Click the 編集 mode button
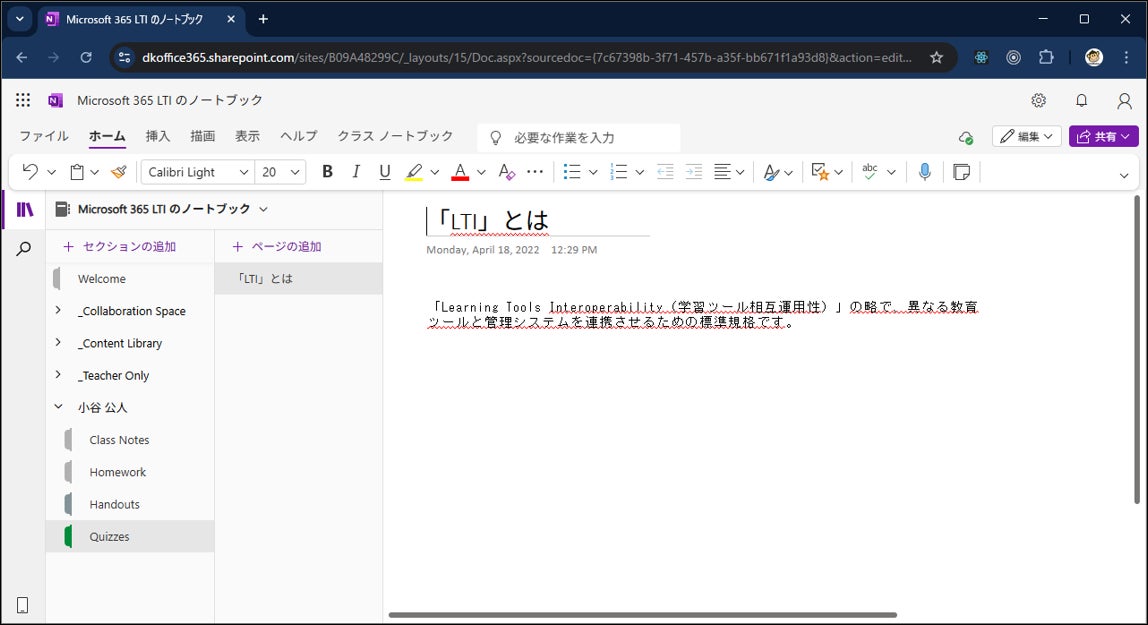The width and height of the screenshot is (1148, 625). click(x=1026, y=137)
